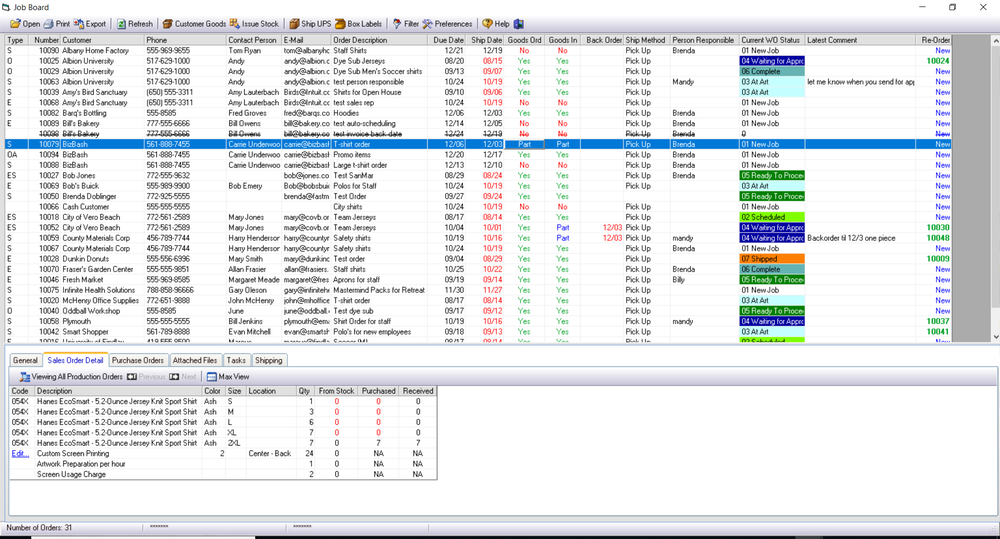This screenshot has height=539, width=1000.
Task: Click the 04 Waiting for Approval status cell for order 10025
Action: coord(772,61)
